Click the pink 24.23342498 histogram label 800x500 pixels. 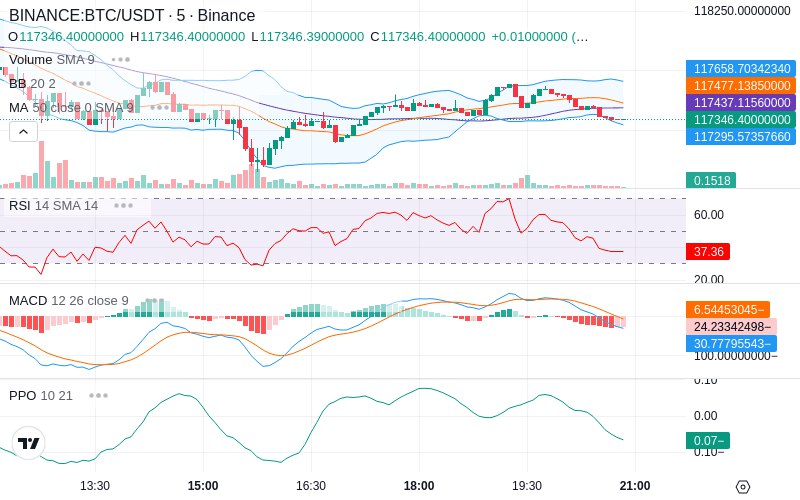(x=731, y=327)
